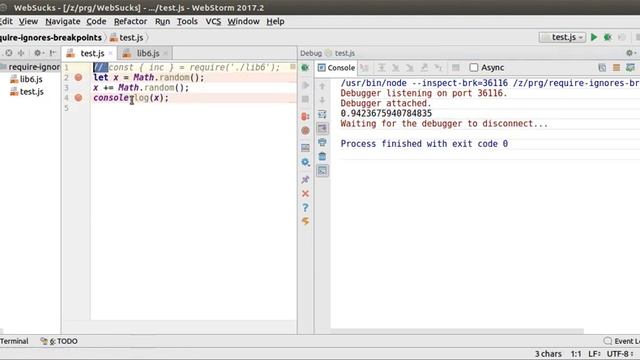The width and height of the screenshot is (640, 360).
Task: Step over icon in debugger toolbar
Action: [x=381, y=67]
